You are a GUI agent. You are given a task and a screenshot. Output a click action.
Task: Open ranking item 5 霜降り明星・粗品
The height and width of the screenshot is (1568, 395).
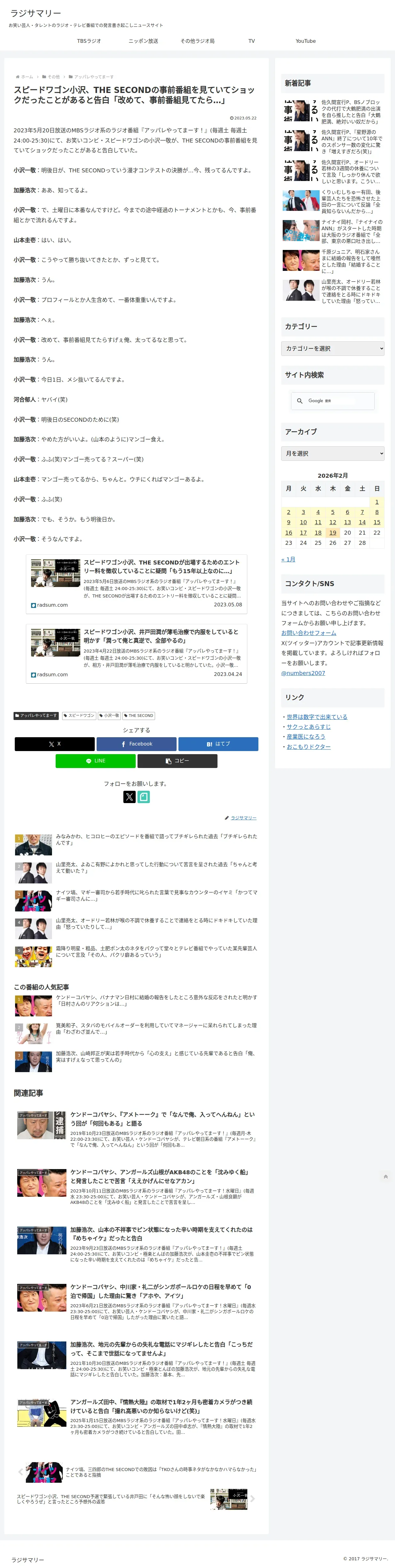[x=136, y=956]
